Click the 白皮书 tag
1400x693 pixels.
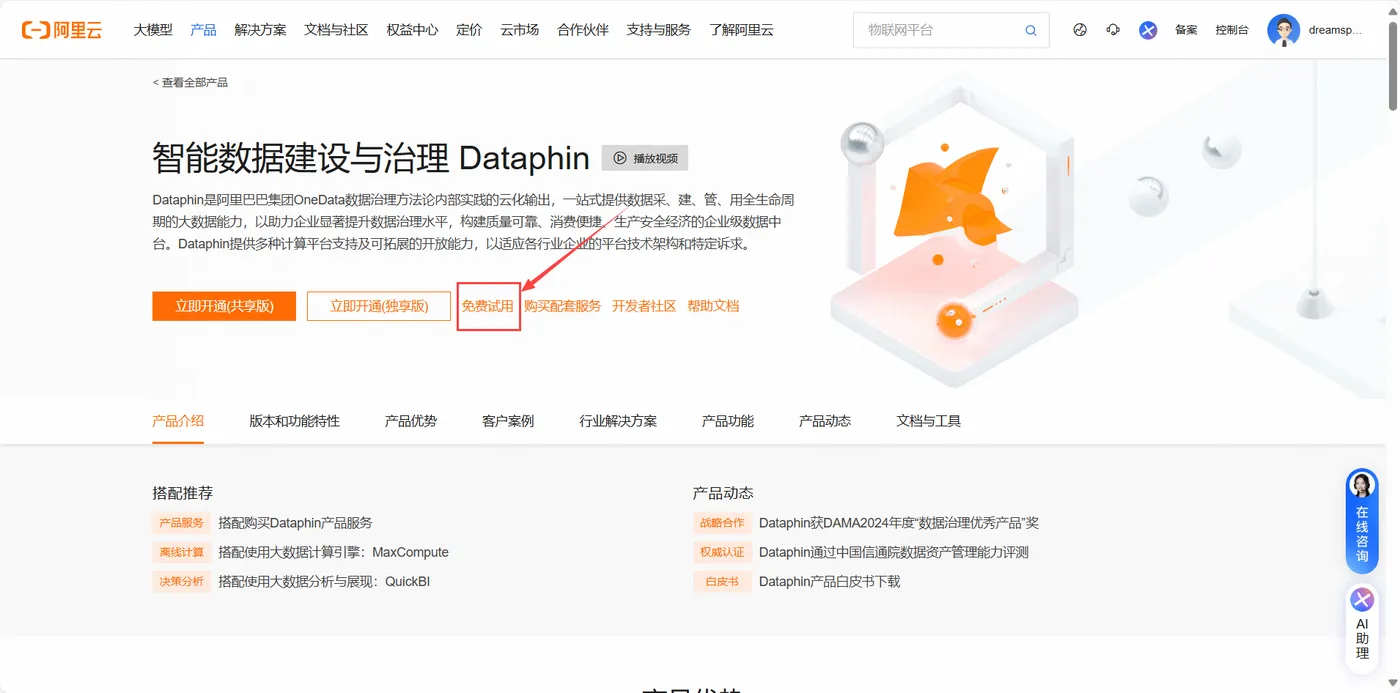click(x=722, y=581)
